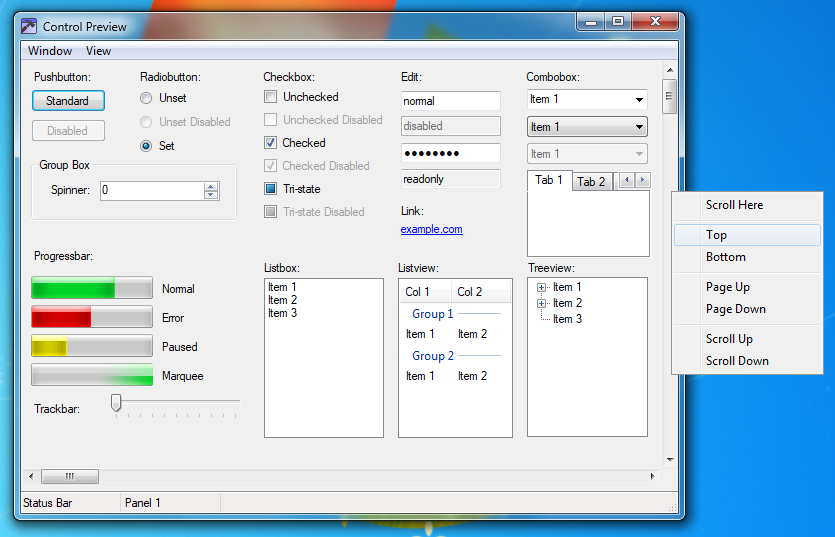This screenshot has height=537, width=835.
Task: Open the View menu
Action: click(x=99, y=51)
